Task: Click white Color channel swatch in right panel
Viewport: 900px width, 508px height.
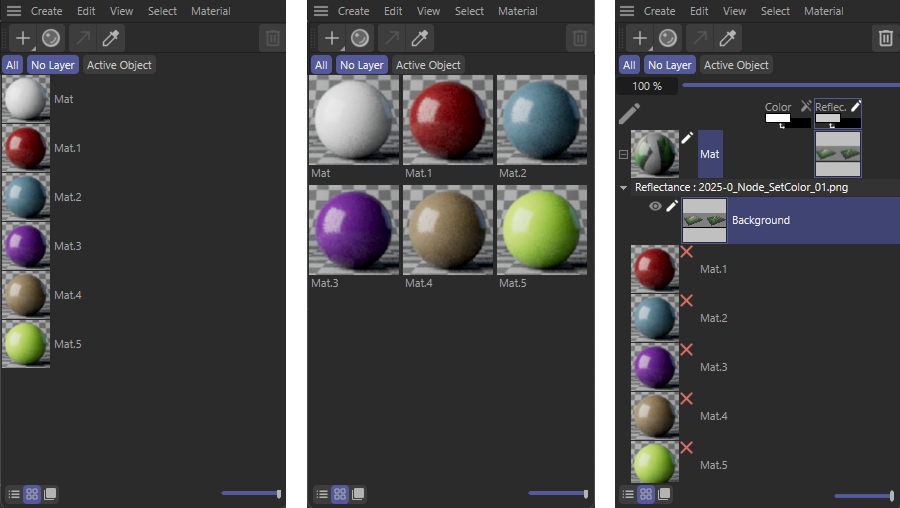Action: click(x=778, y=118)
